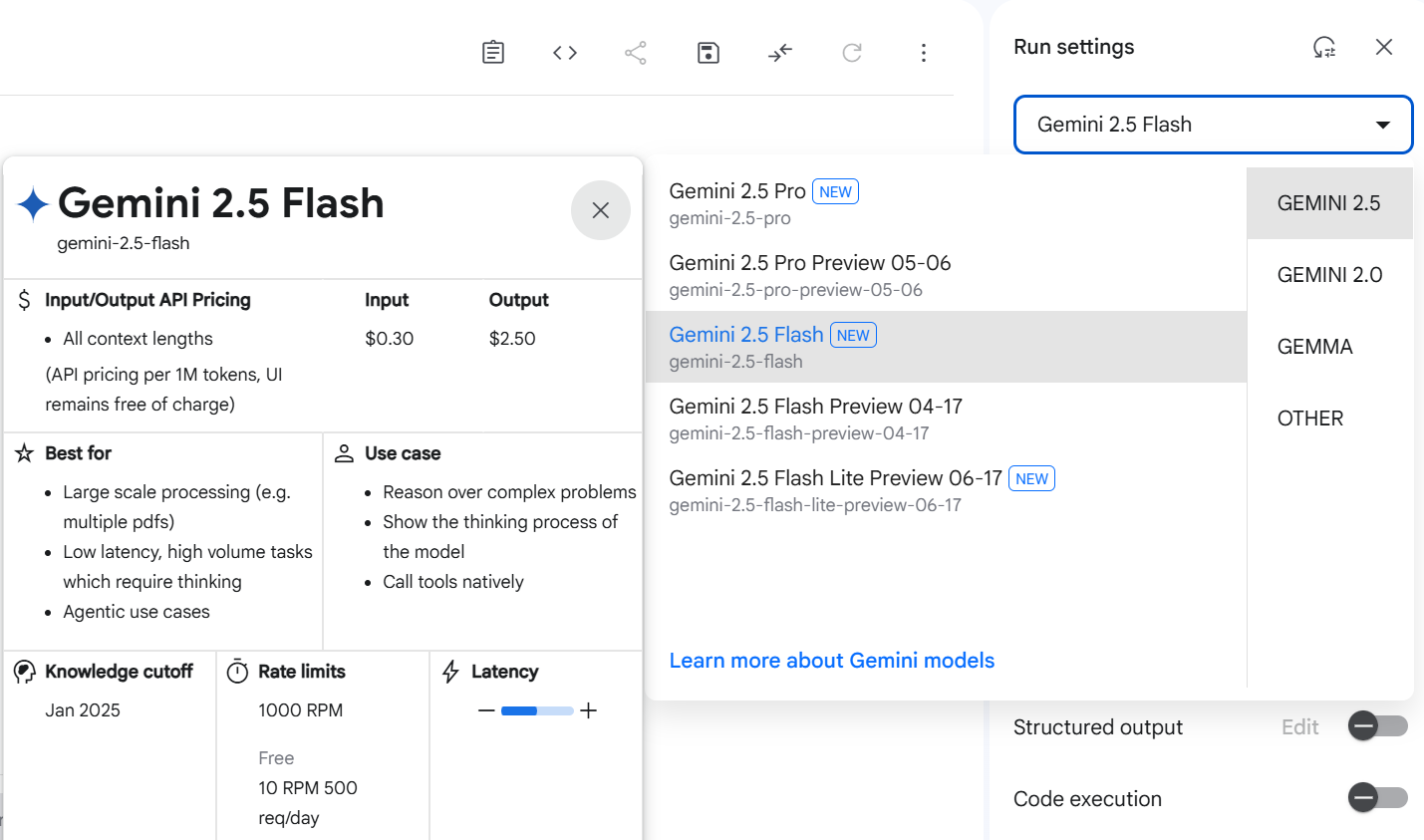Click the system instructions clipboard icon

tap(493, 53)
